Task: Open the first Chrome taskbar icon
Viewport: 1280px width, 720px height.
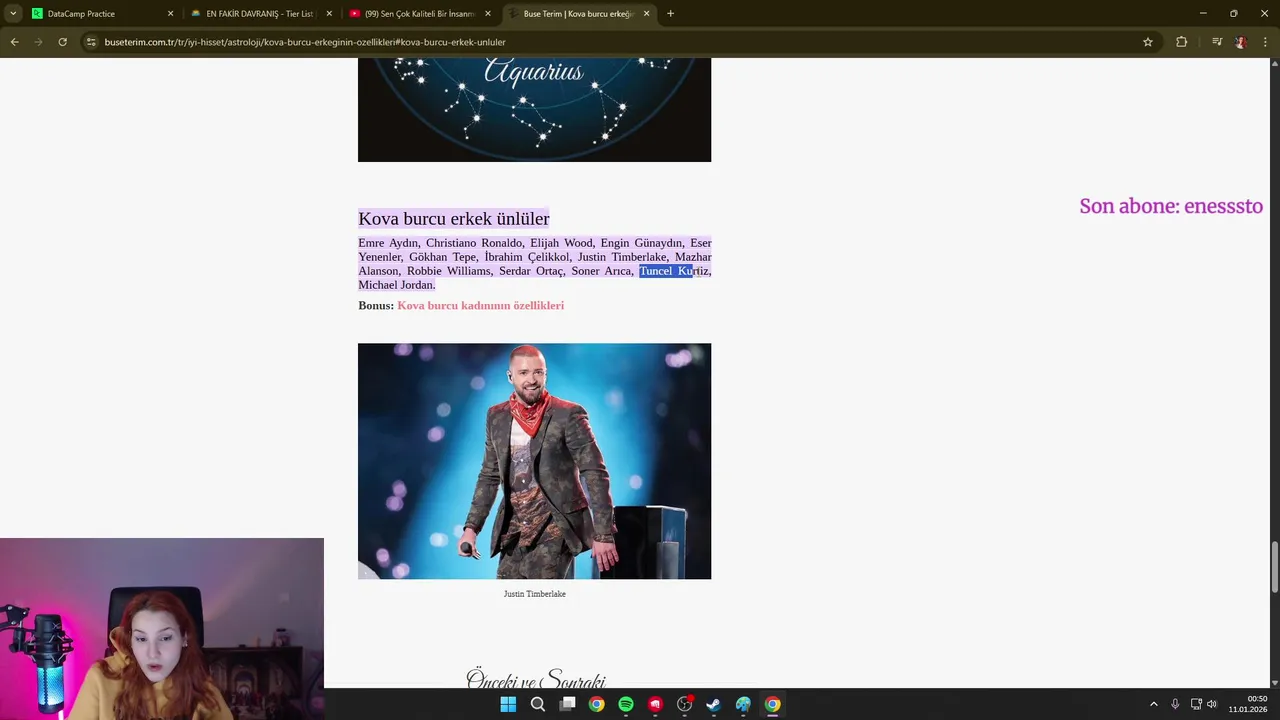Action: click(596, 704)
